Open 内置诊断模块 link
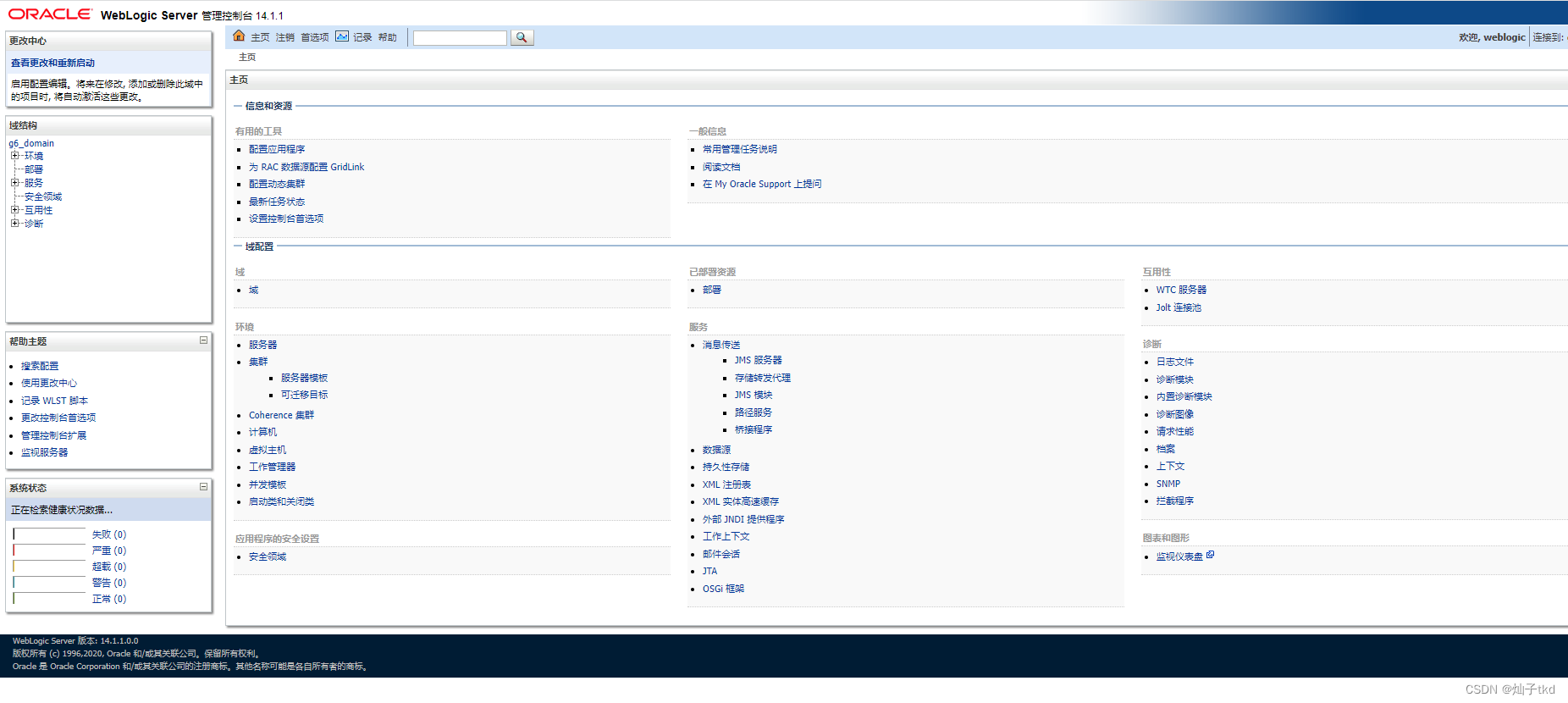 point(1184,396)
